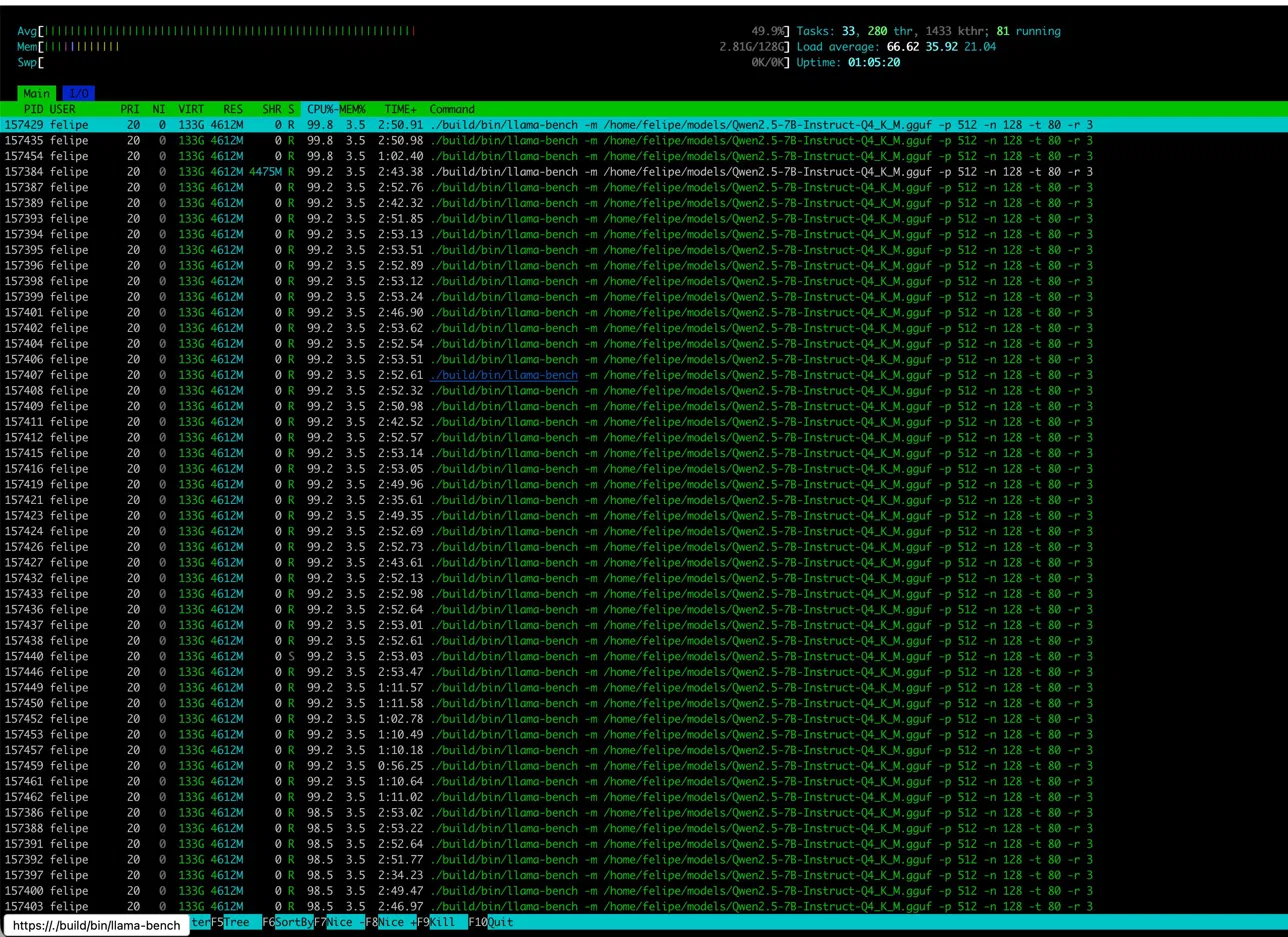Select process row with PID 157387

pyautogui.click(x=644, y=187)
